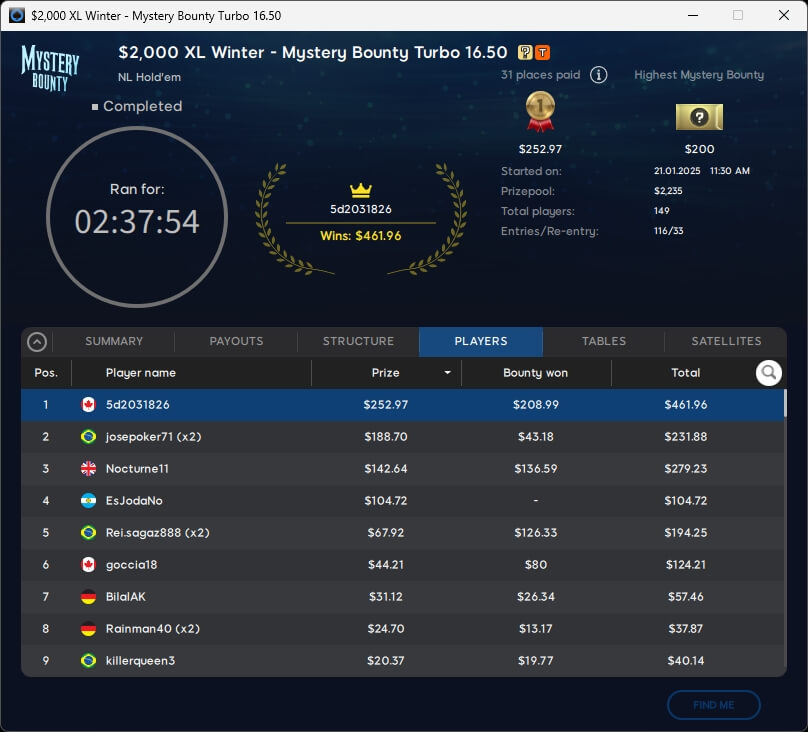The image size is (808, 732).
Task: Click the $80 bounty won cell
Action: click(x=536, y=564)
